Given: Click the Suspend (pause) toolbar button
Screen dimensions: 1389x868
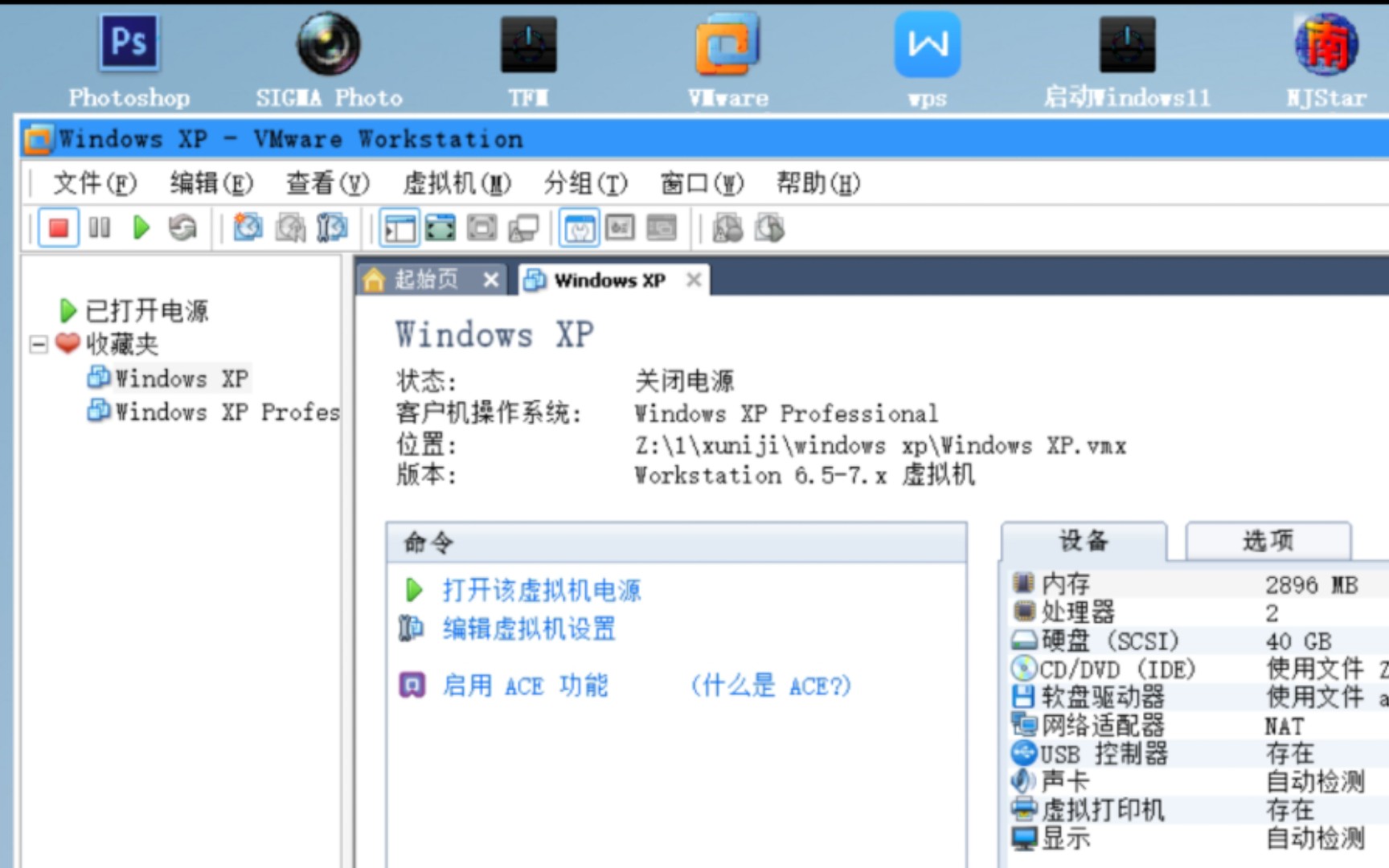Looking at the screenshot, I should 100,228.
